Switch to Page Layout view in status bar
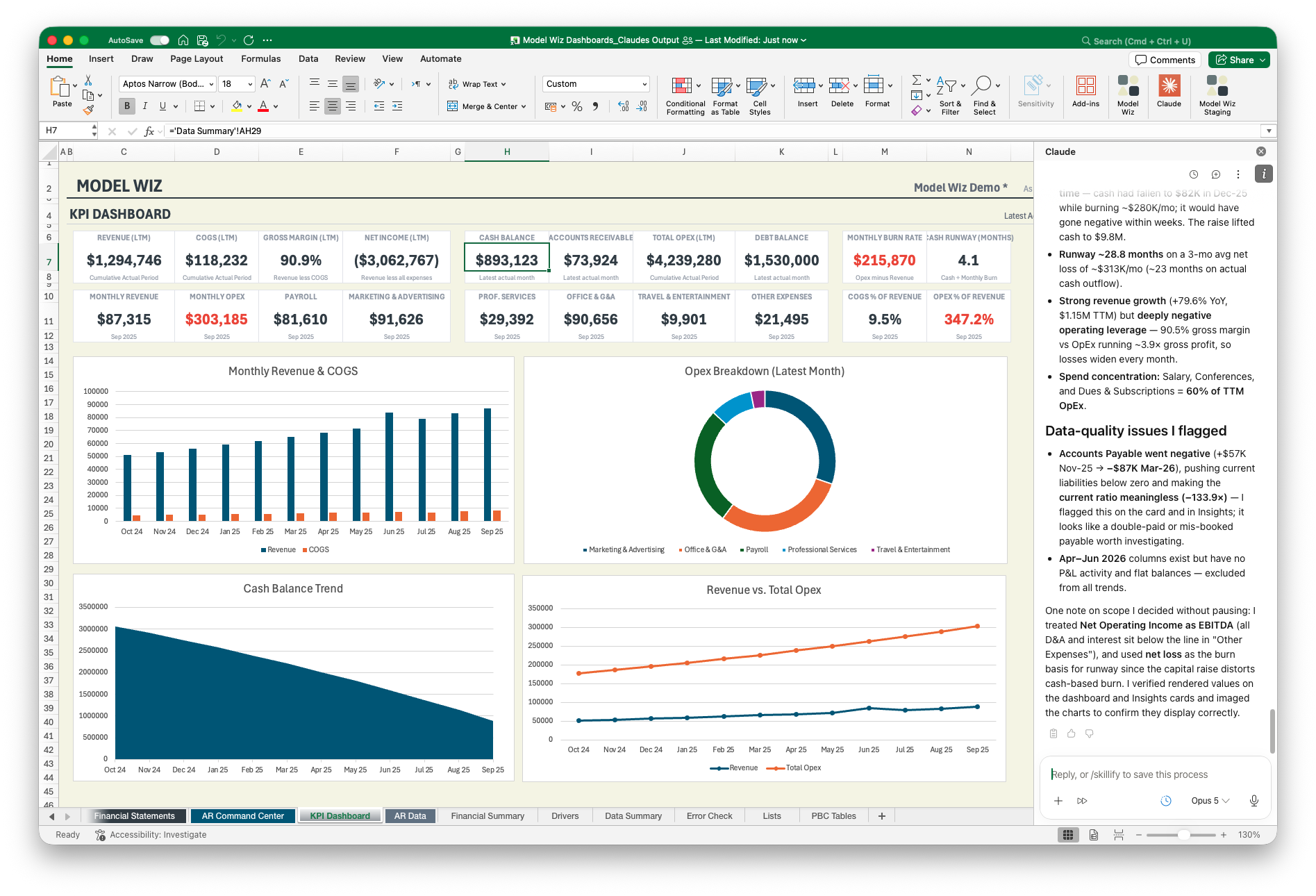Viewport: 1316px width, 896px height. (x=1094, y=835)
